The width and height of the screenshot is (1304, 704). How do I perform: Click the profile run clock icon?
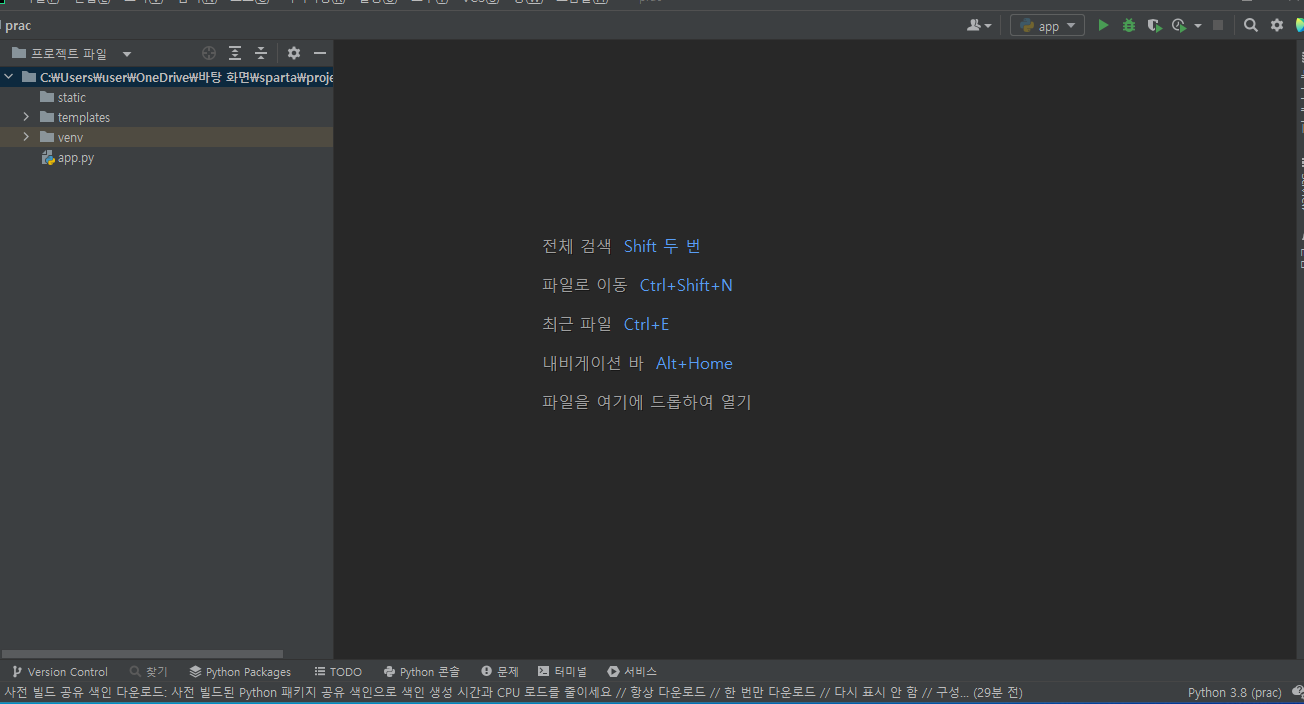1180,25
